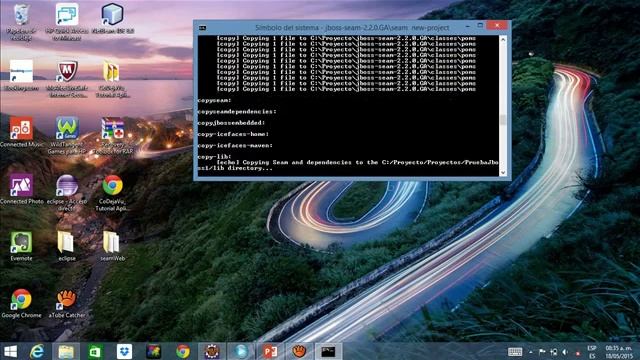
Task: Open the eclipse - Acceso directo shortcut
Action: tap(67, 193)
